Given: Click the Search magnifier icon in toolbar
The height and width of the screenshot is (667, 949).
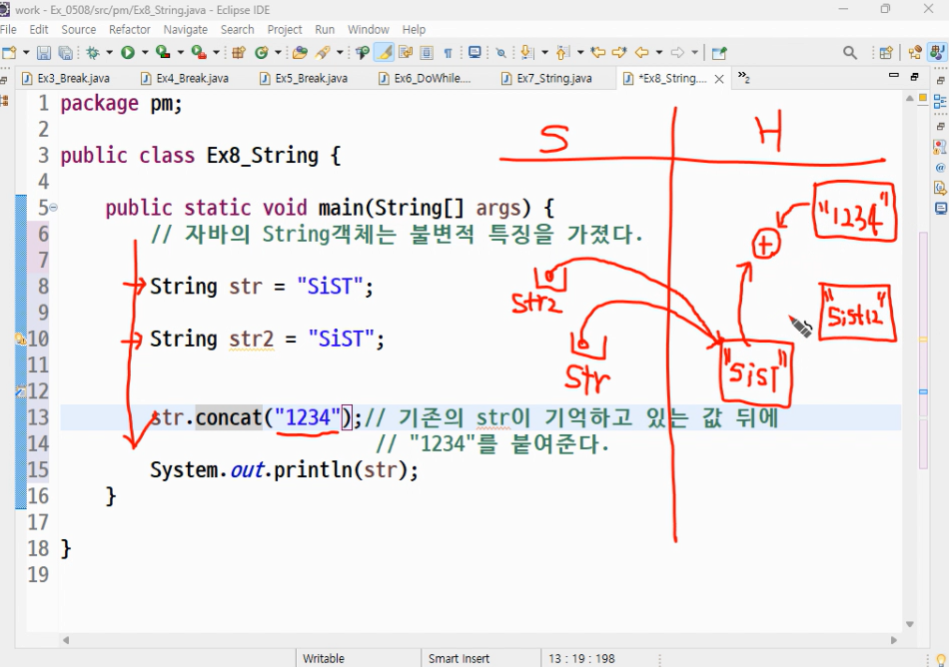Looking at the screenshot, I should pyautogui.click(x=850, y=52).
